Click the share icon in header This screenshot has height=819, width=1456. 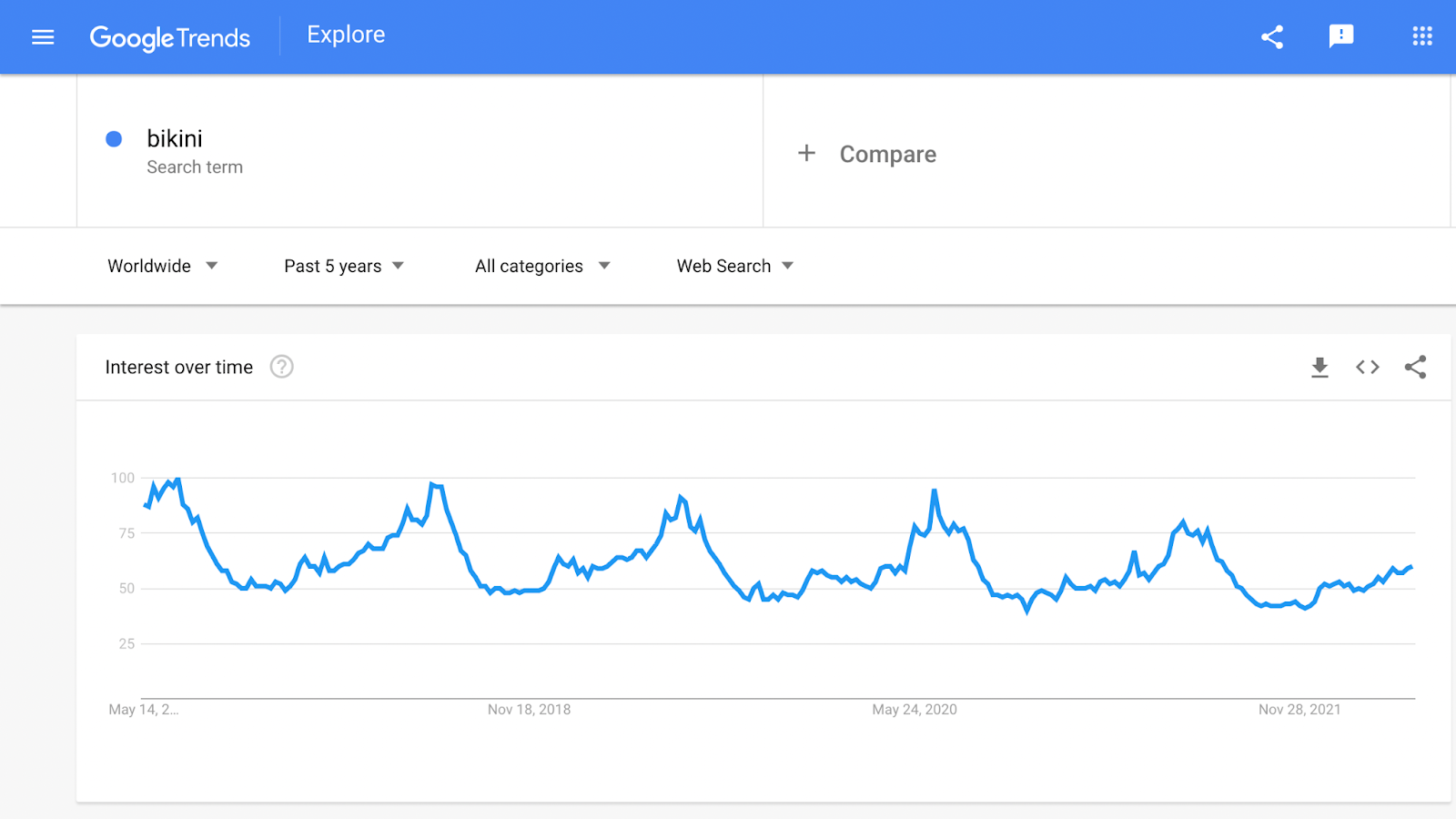(x=1272, y=37)
